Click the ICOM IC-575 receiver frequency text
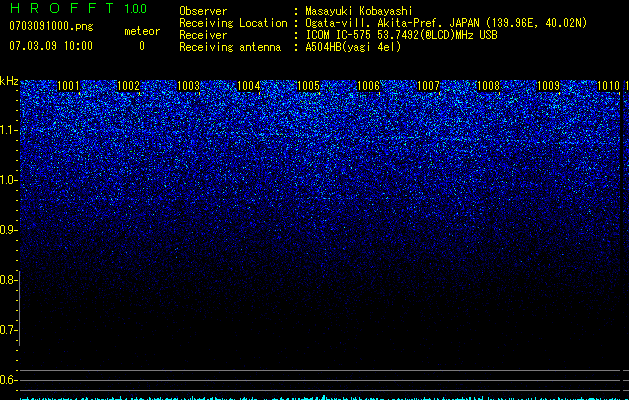The width and height of the screenshot is (629, 400). [x=401, y=35]
